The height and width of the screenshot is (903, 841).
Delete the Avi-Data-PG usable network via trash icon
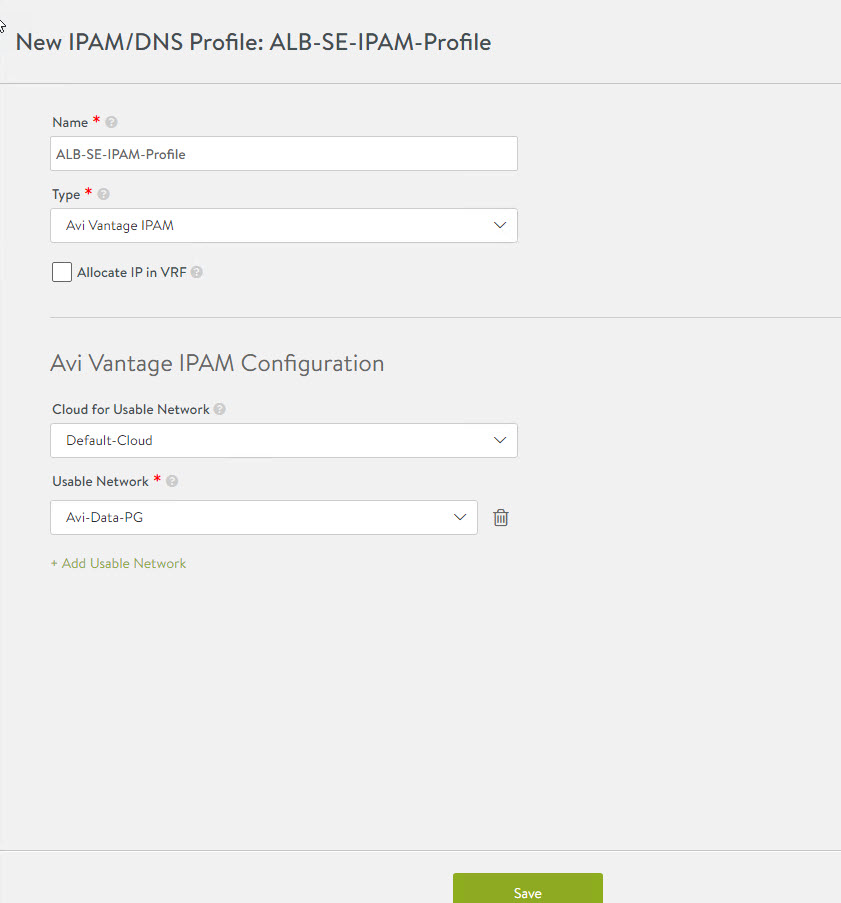[x=501, y=518]
